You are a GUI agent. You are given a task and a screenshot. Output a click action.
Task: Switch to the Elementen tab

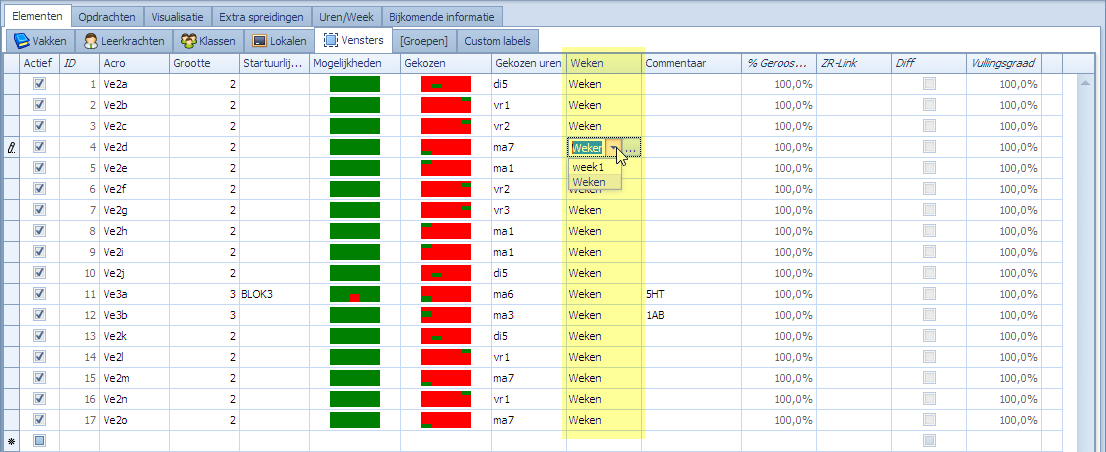tap(37, 16)
